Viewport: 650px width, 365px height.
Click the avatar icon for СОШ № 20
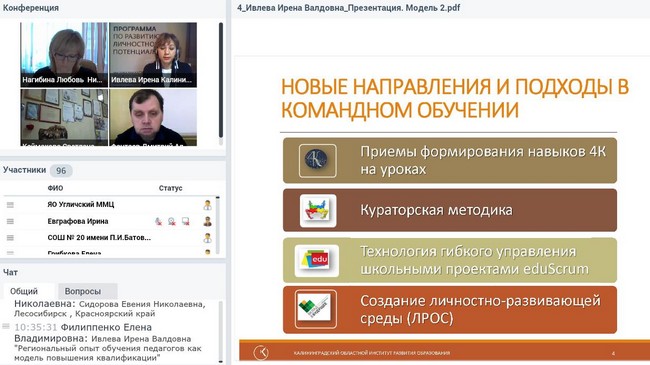coord(207,238)
